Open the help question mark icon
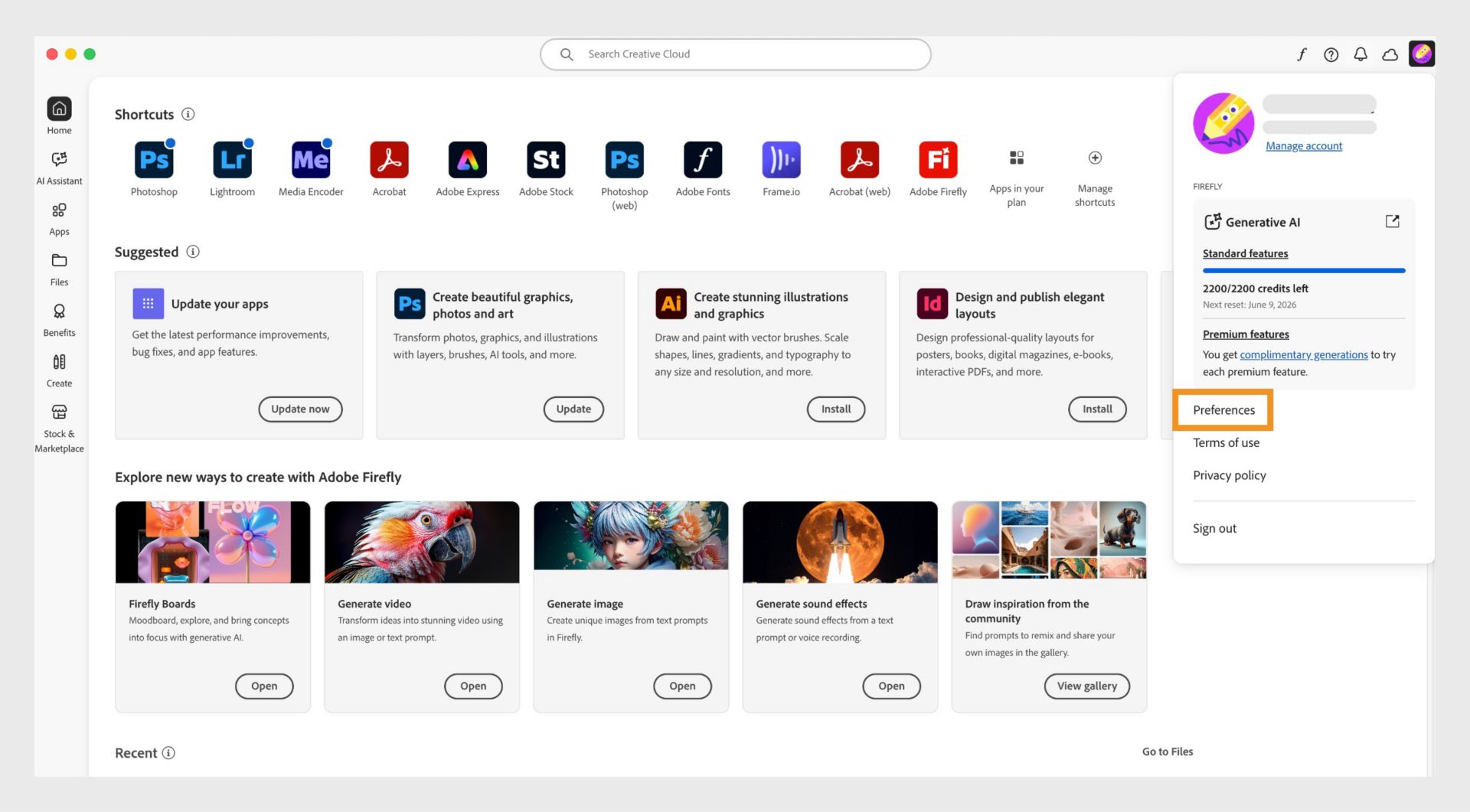Screen dimensions: 1470x812 pyautogui.click(x=1331, y=54)
